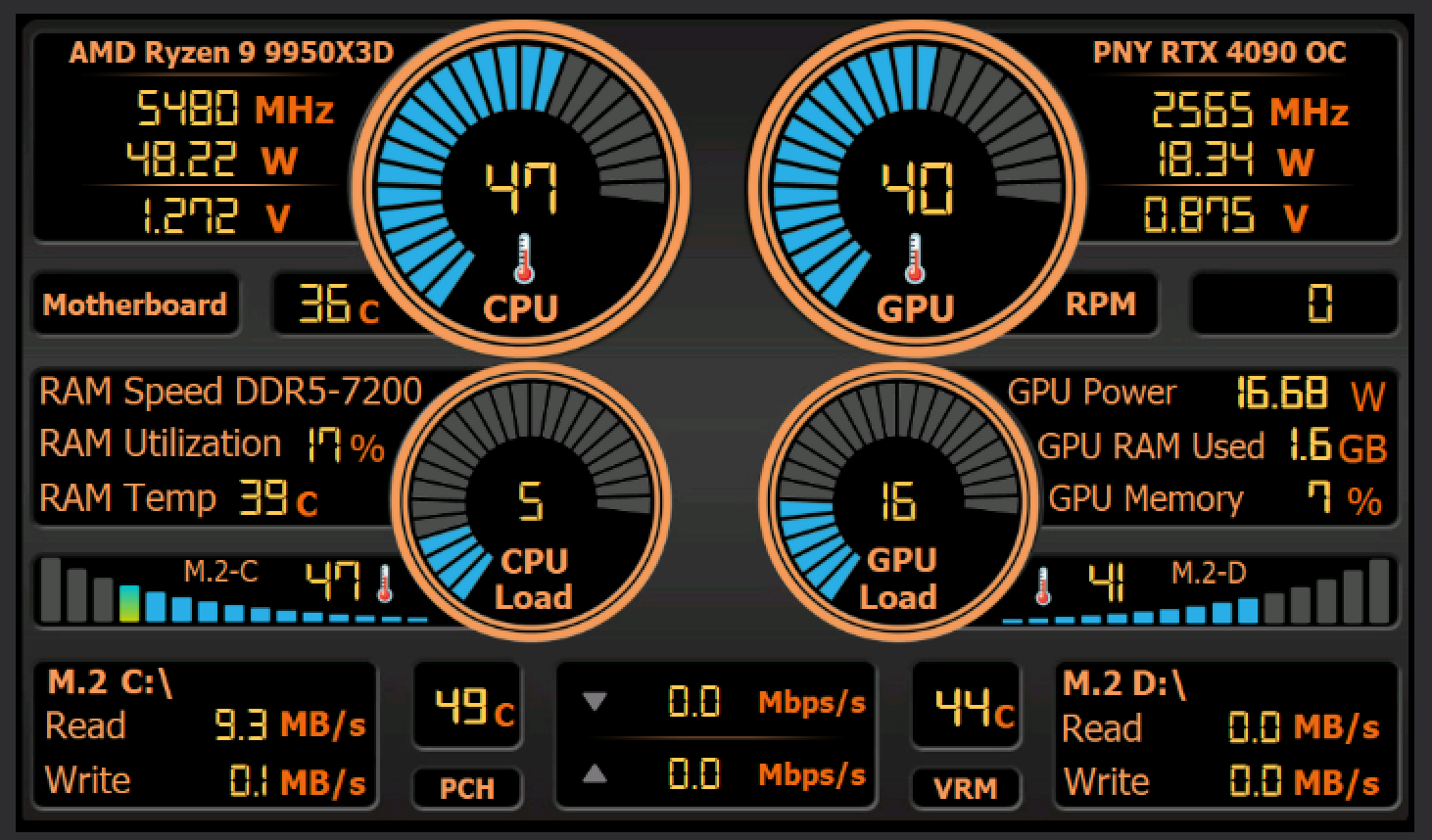Click the Motherboard label
Screen dimensions: 1432x840
tap(134, 304)
